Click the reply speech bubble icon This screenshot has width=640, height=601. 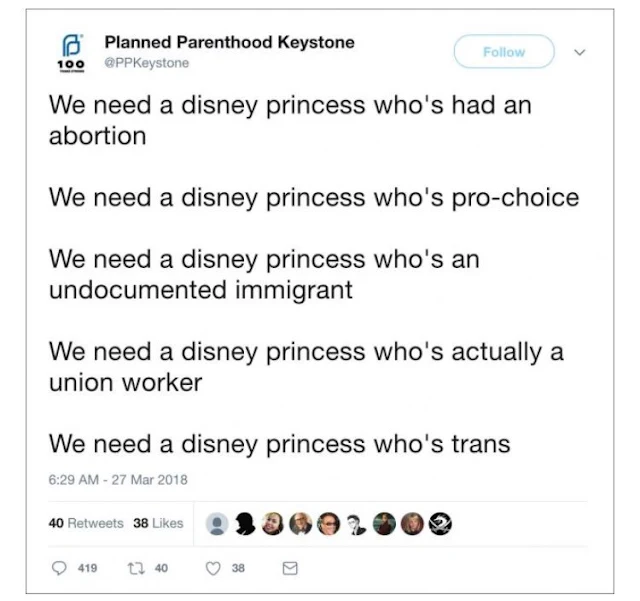point(57,567)
